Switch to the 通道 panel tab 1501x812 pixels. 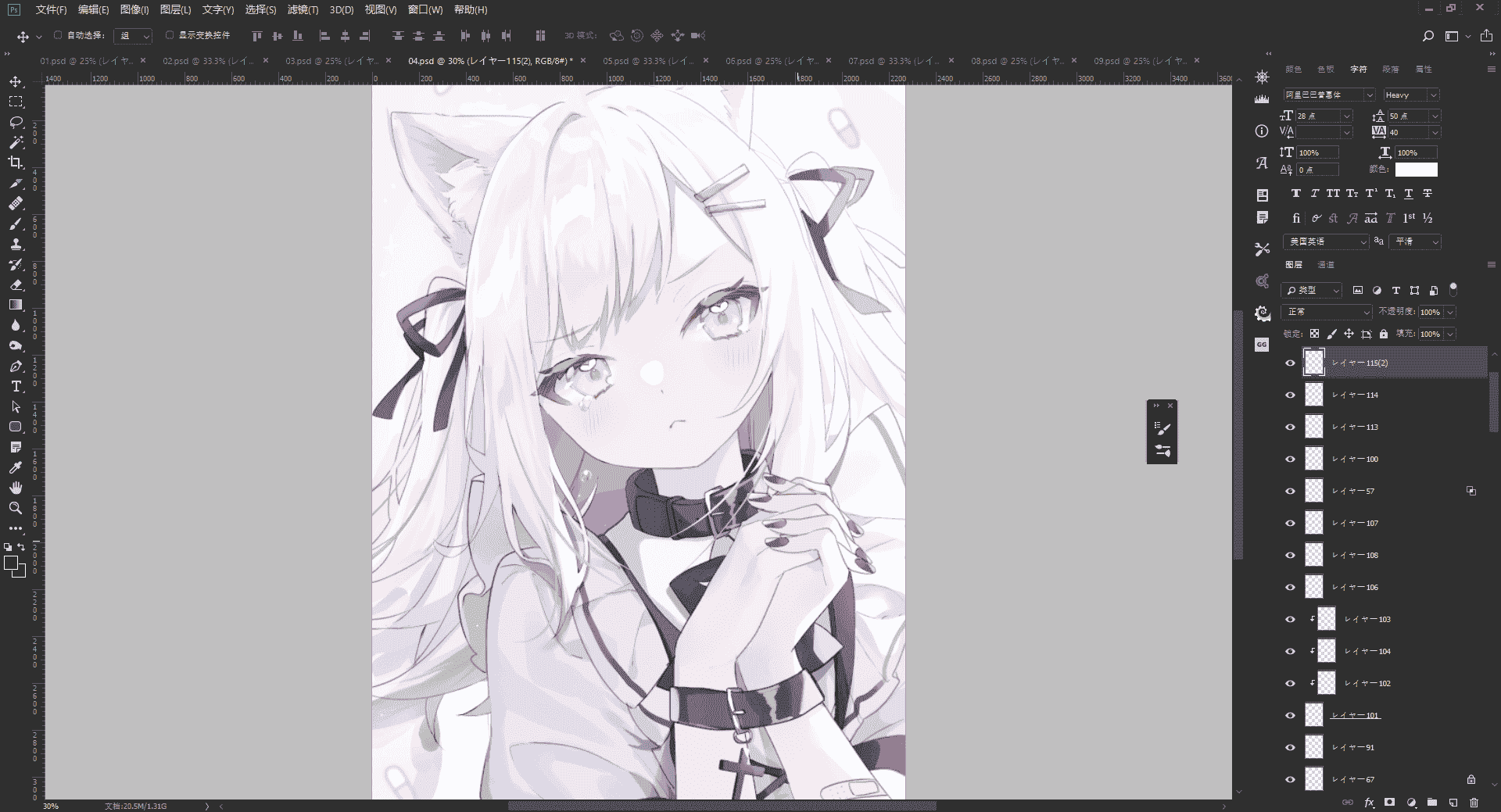click(1326, 265)
